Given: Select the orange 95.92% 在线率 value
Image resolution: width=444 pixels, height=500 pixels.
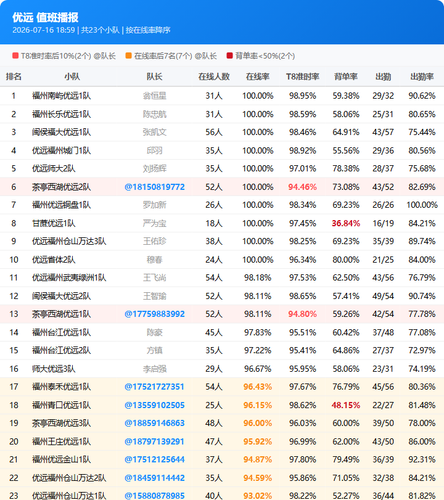Looking at the screenshot, I should pos(258,441).
